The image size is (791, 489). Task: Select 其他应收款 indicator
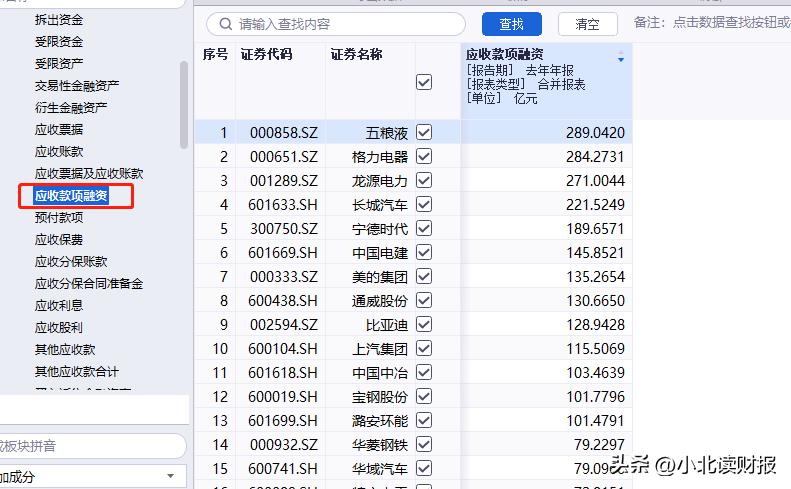tap(65, 349)
